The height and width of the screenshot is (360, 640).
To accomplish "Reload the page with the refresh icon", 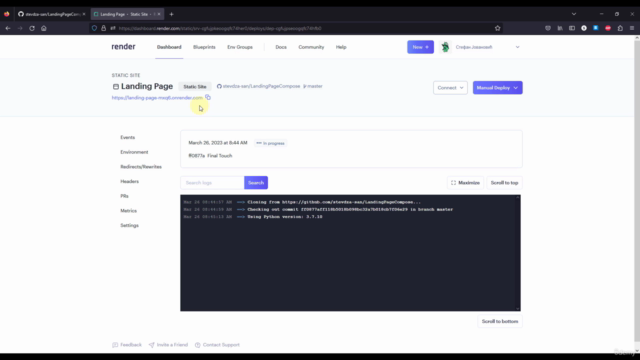I will [x=32, y=28].
